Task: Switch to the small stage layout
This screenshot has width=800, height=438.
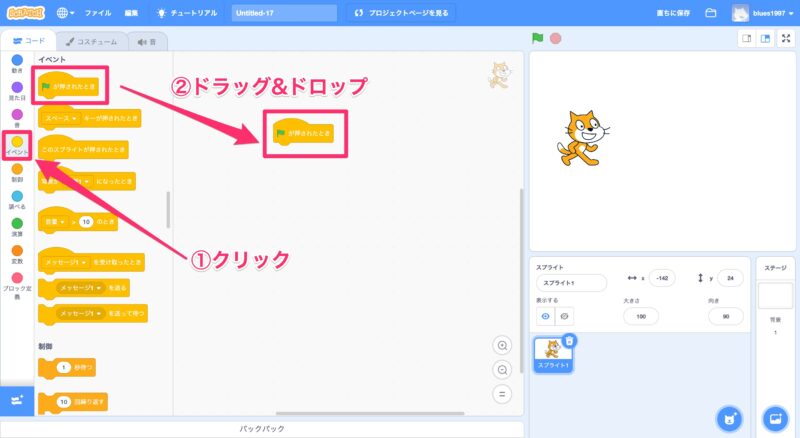Action: click(x=746, y=38)
